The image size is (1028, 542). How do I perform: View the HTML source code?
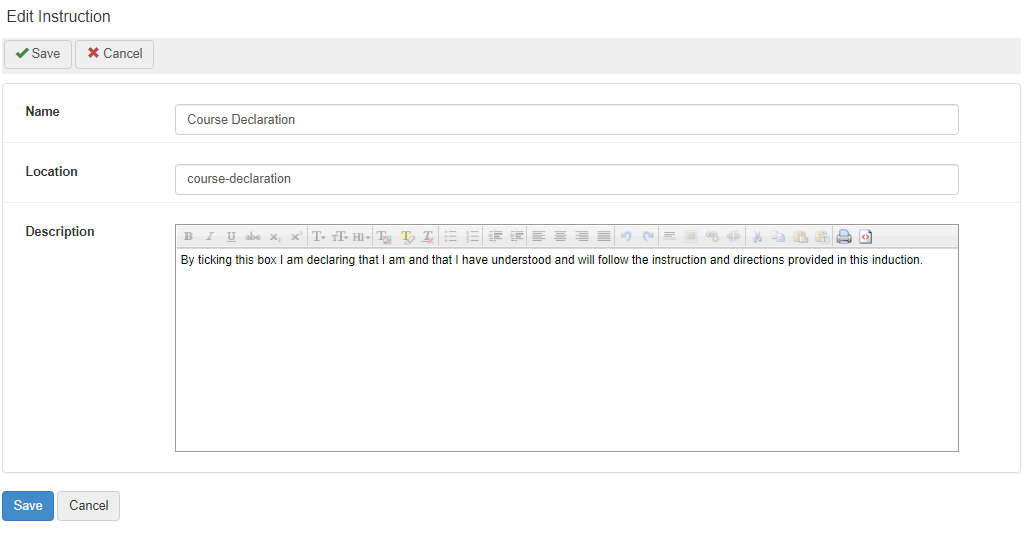coord(866,237)
